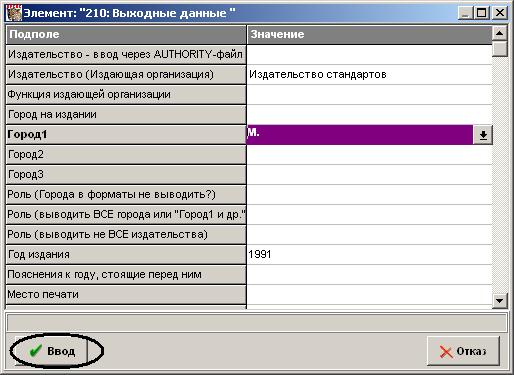Click value for 'Города в форматы не выводить?'

point(369,195)
